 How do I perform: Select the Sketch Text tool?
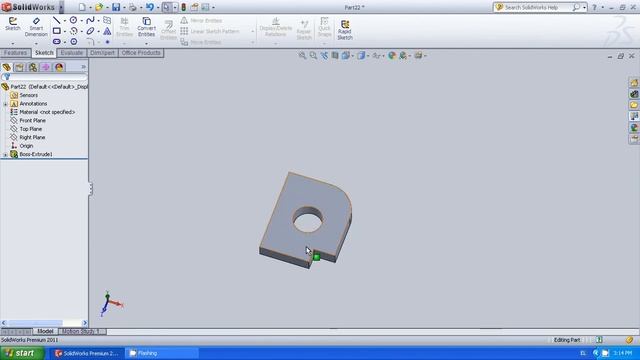tap(107, 31)
